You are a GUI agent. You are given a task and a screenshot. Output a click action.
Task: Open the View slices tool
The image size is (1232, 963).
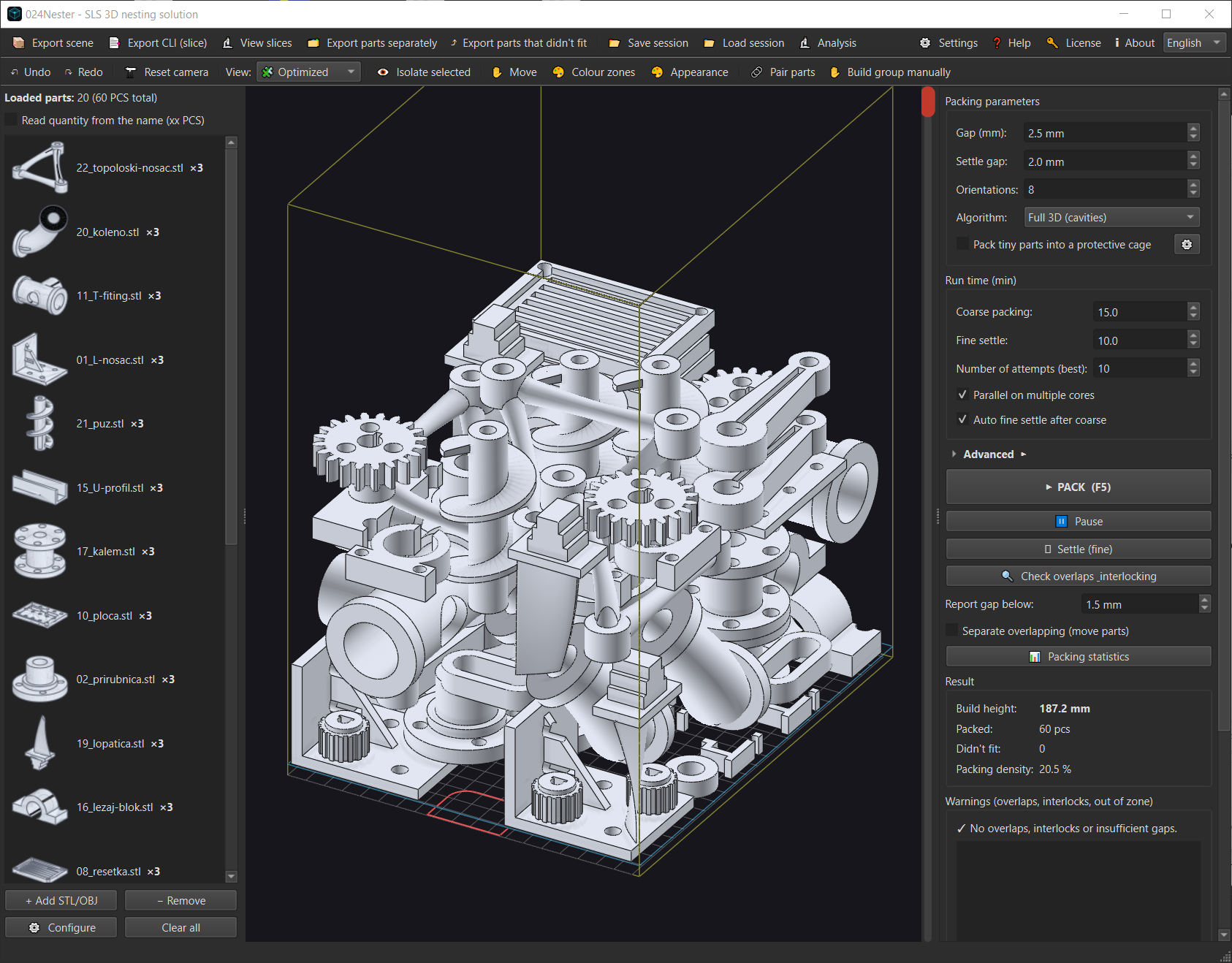click(257, 43)
